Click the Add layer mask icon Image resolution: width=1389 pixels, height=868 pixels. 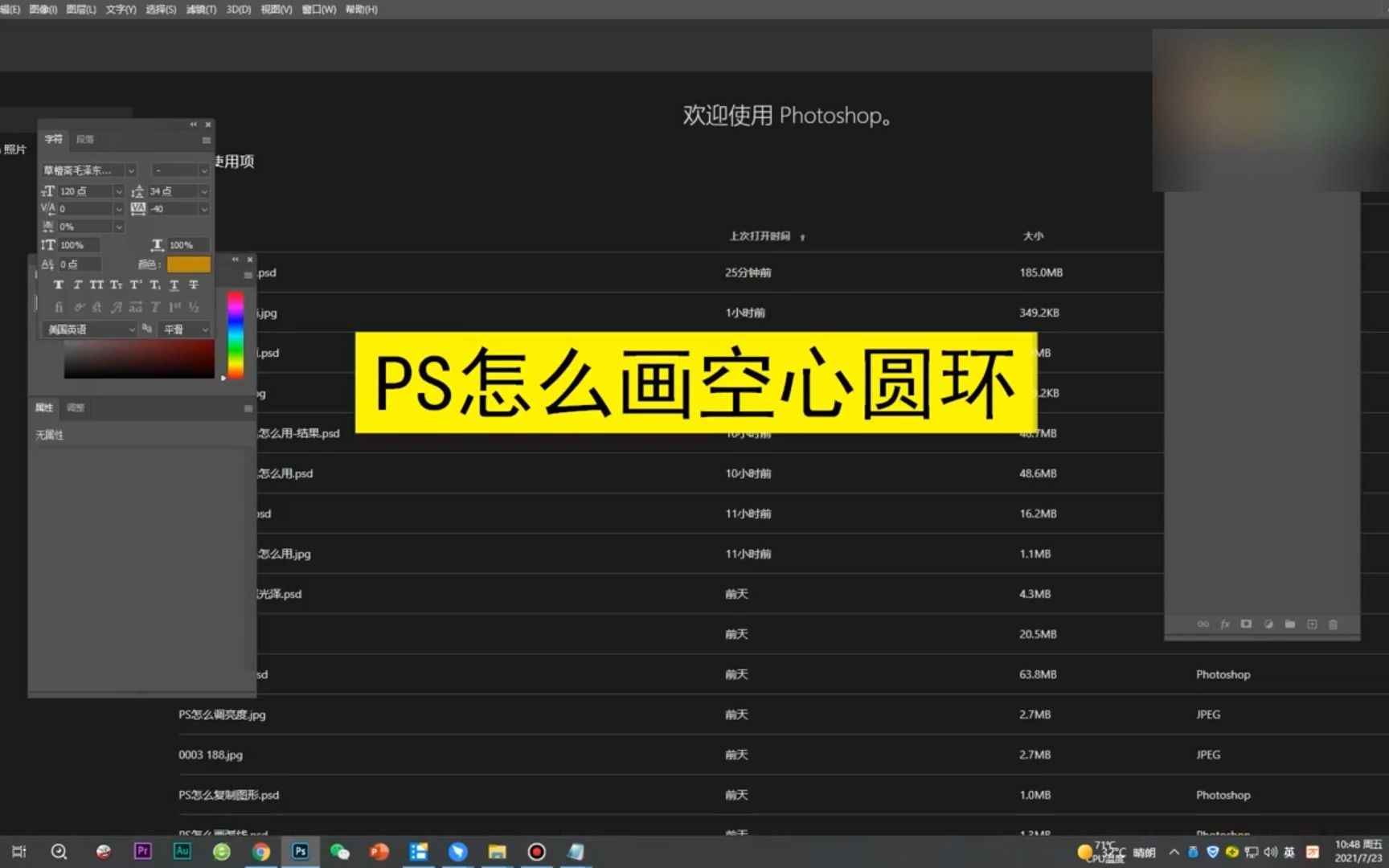[1246, 624]
